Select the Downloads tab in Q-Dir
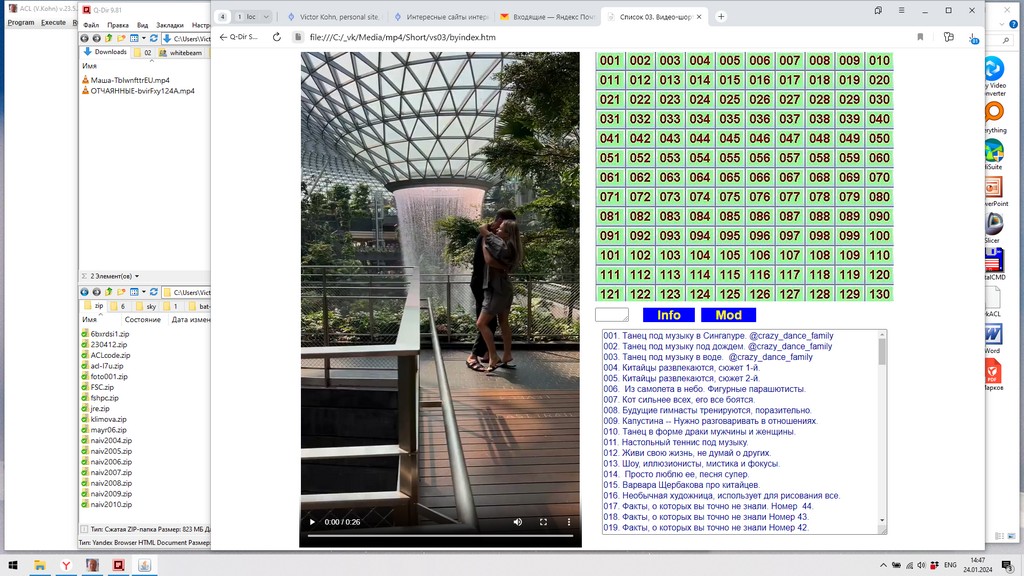This screenshot has height=576, width=1024. pyautogui.click(x=106, y=52)
